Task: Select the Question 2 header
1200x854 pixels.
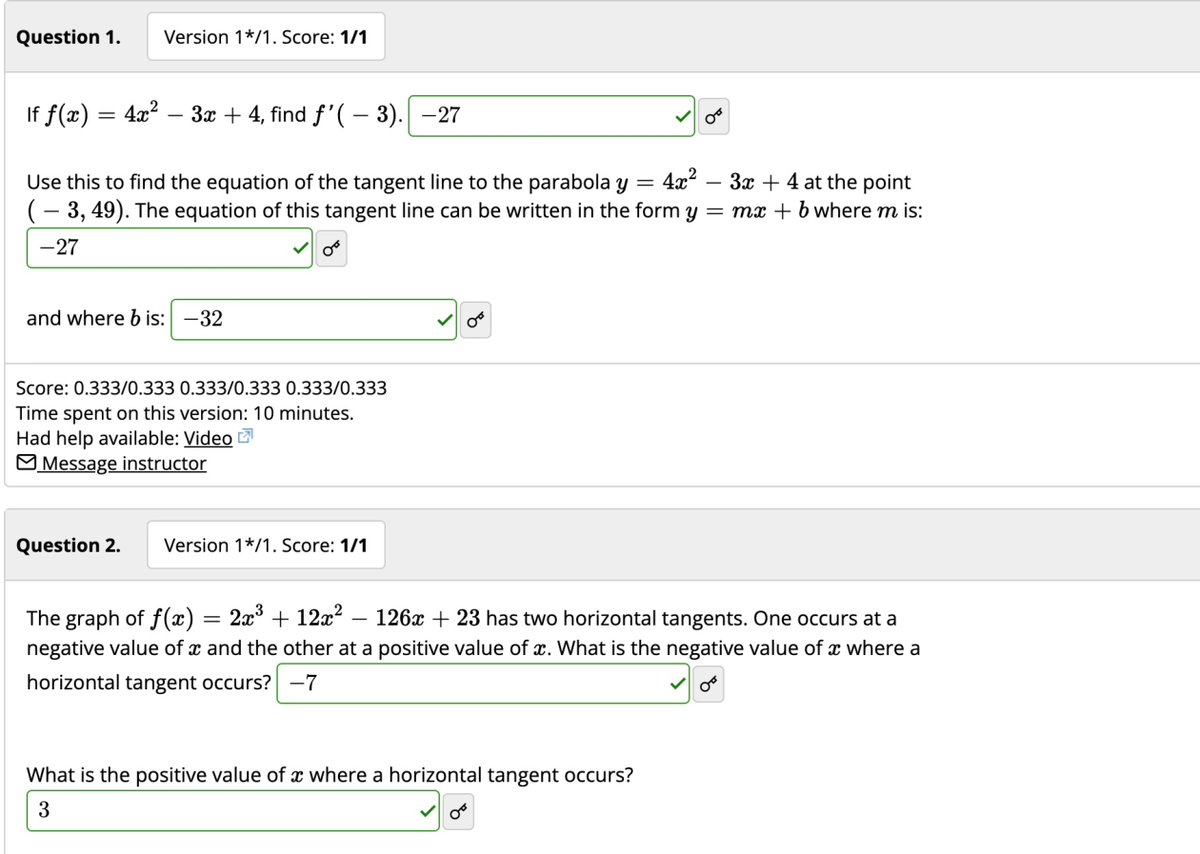Action: click(x=68, y=545)
